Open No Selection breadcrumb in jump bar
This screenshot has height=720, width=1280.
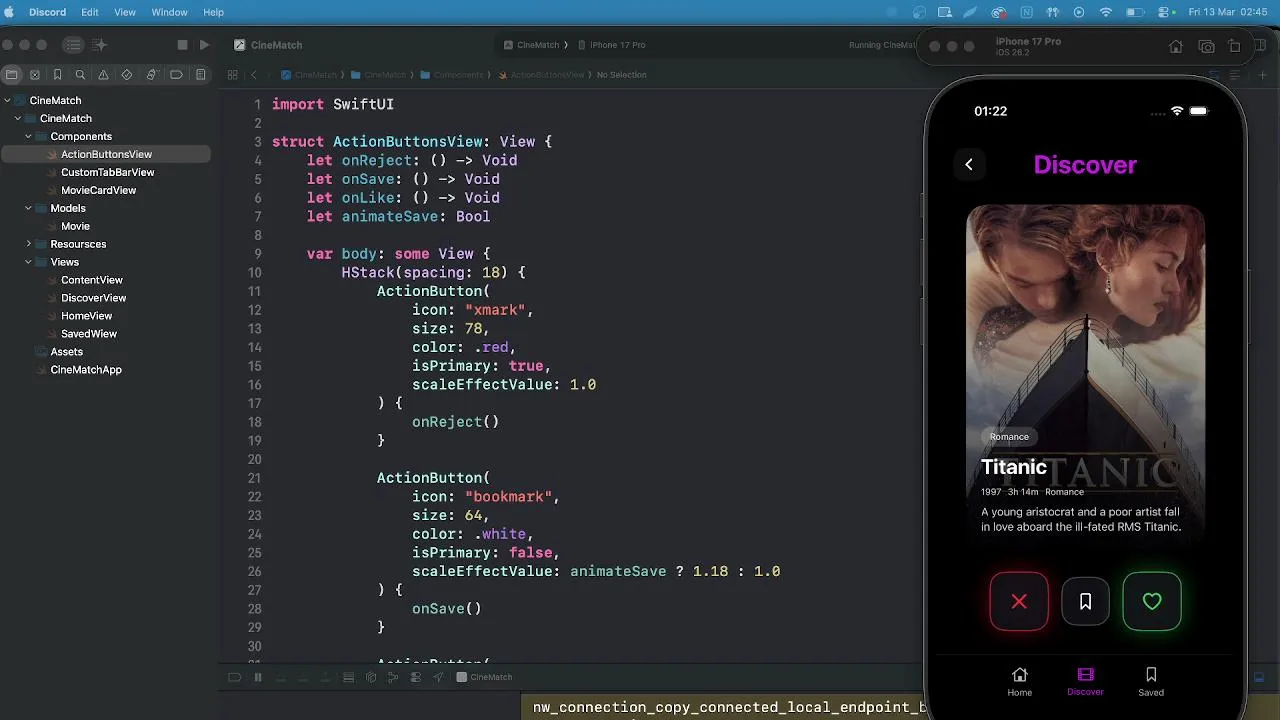click(622, 75)
